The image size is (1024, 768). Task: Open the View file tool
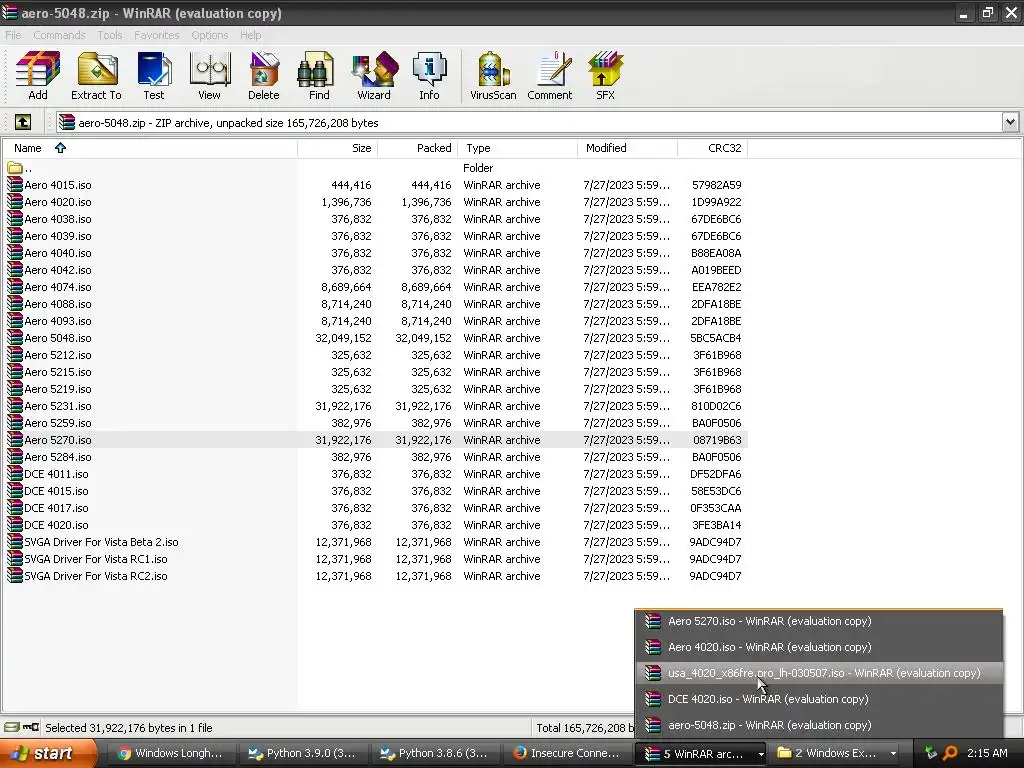209,76
